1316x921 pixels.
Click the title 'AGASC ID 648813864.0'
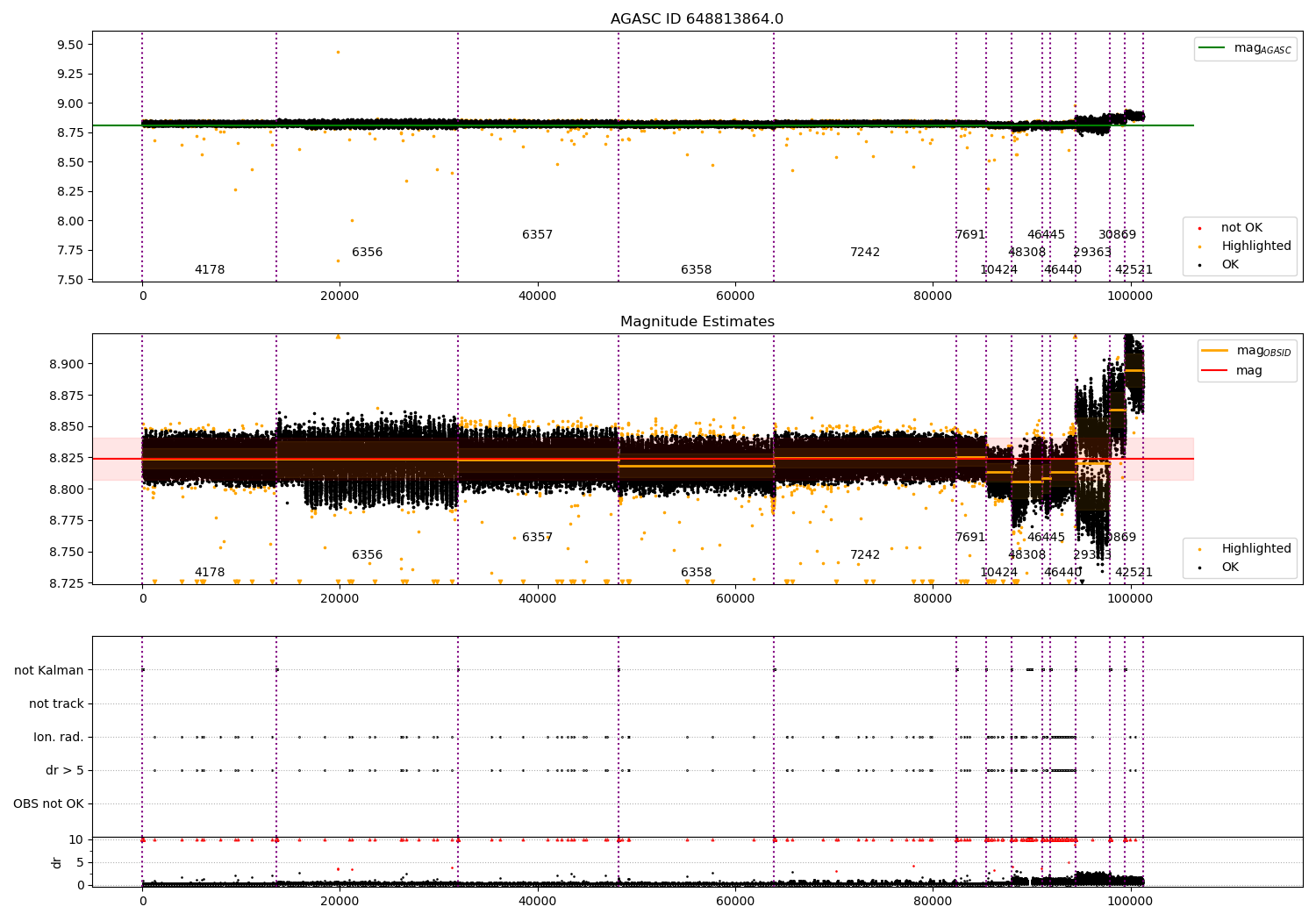pyautogui.click(x=697, y=19)
